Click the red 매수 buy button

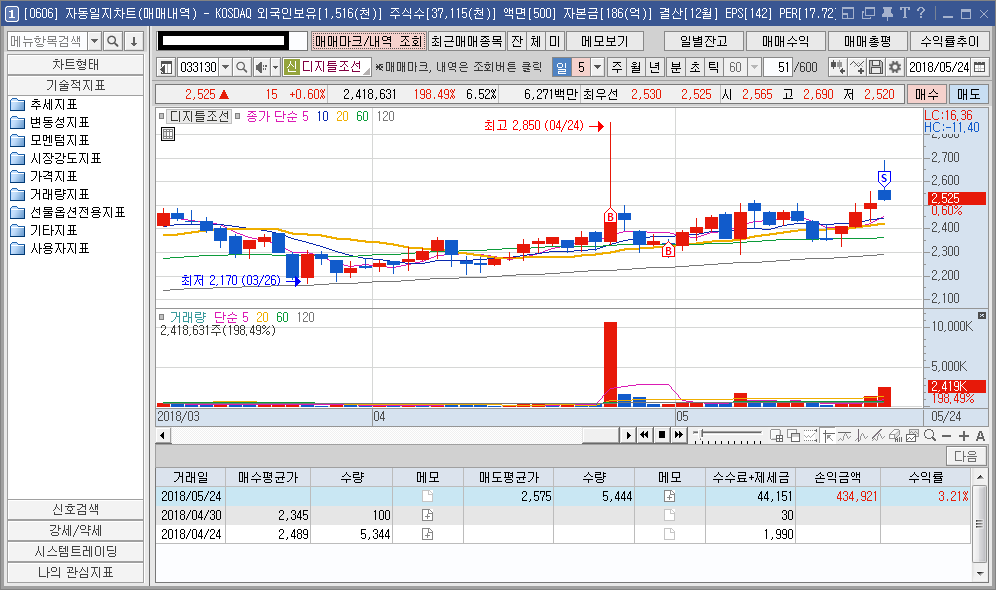pyautogui.click(x=927, y=95)
